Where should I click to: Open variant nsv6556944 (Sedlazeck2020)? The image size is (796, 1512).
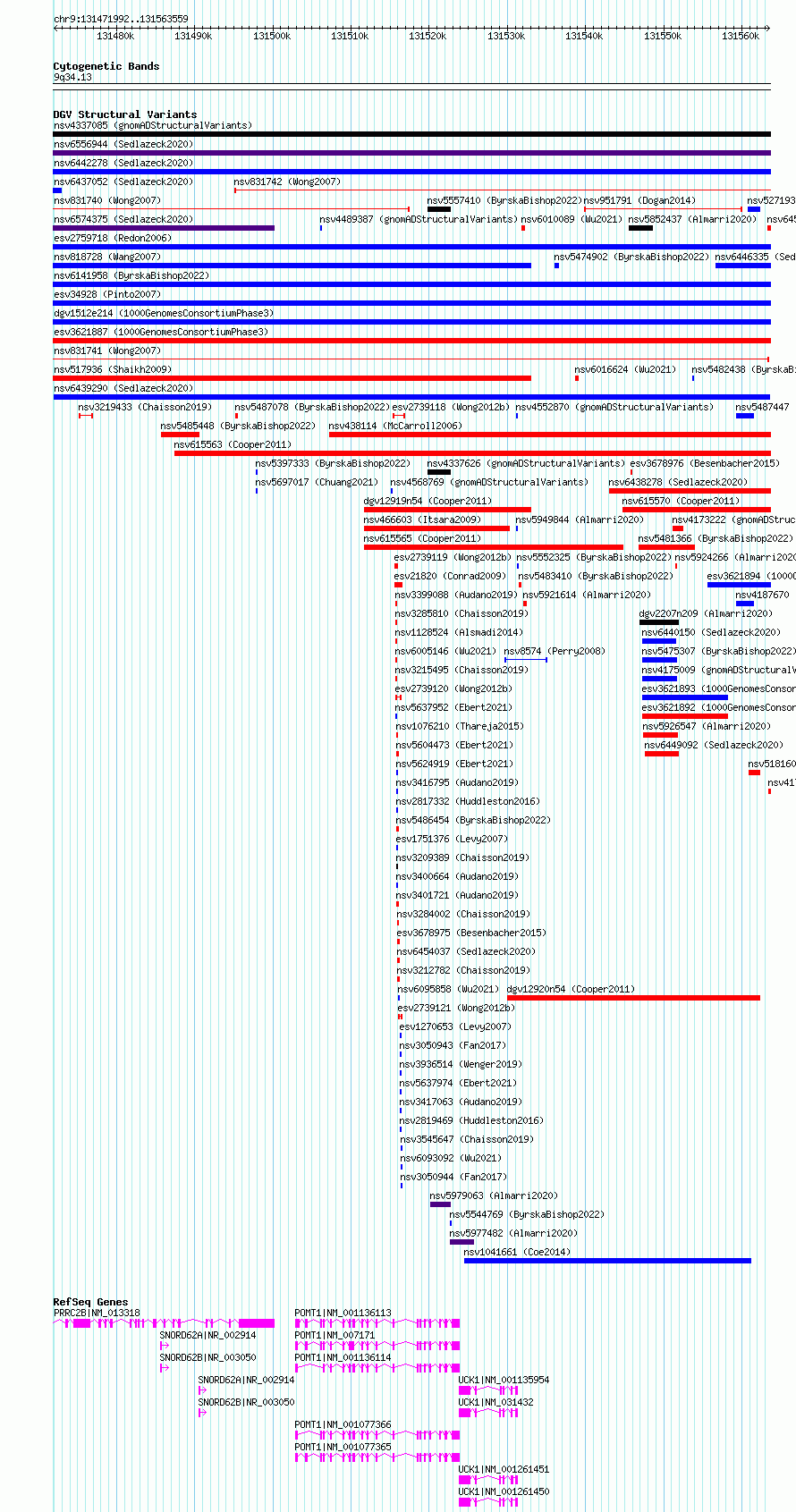coord(123,144)
